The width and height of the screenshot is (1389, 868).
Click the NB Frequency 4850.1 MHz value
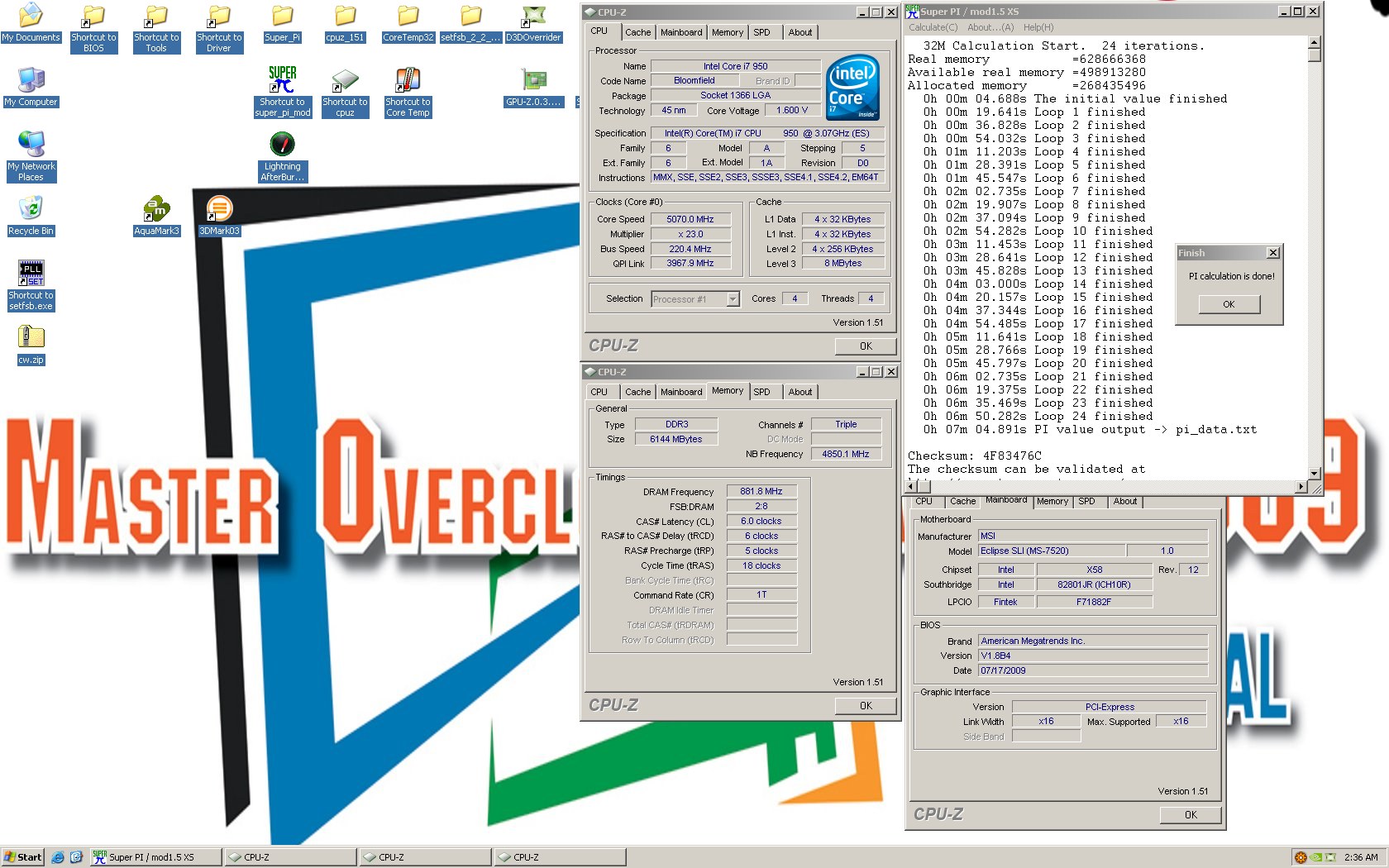[846, 454]
